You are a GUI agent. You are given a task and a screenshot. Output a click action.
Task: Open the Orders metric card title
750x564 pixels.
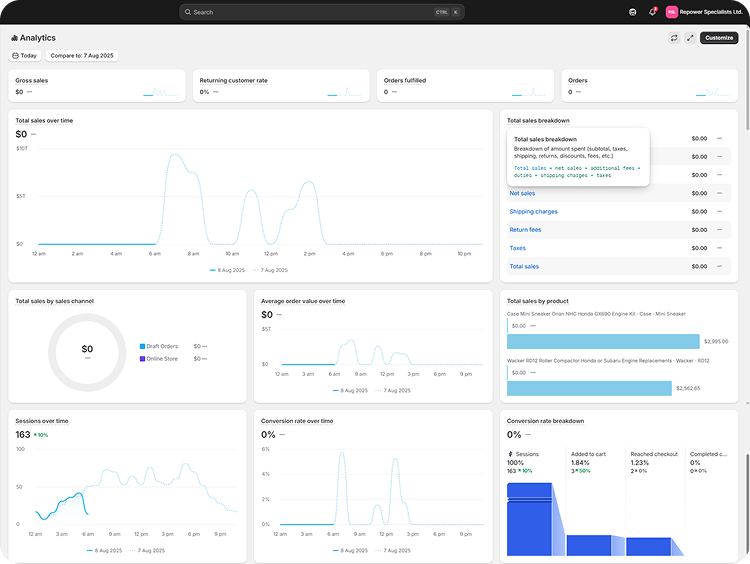pyautogui.click(x=577, y=80)
